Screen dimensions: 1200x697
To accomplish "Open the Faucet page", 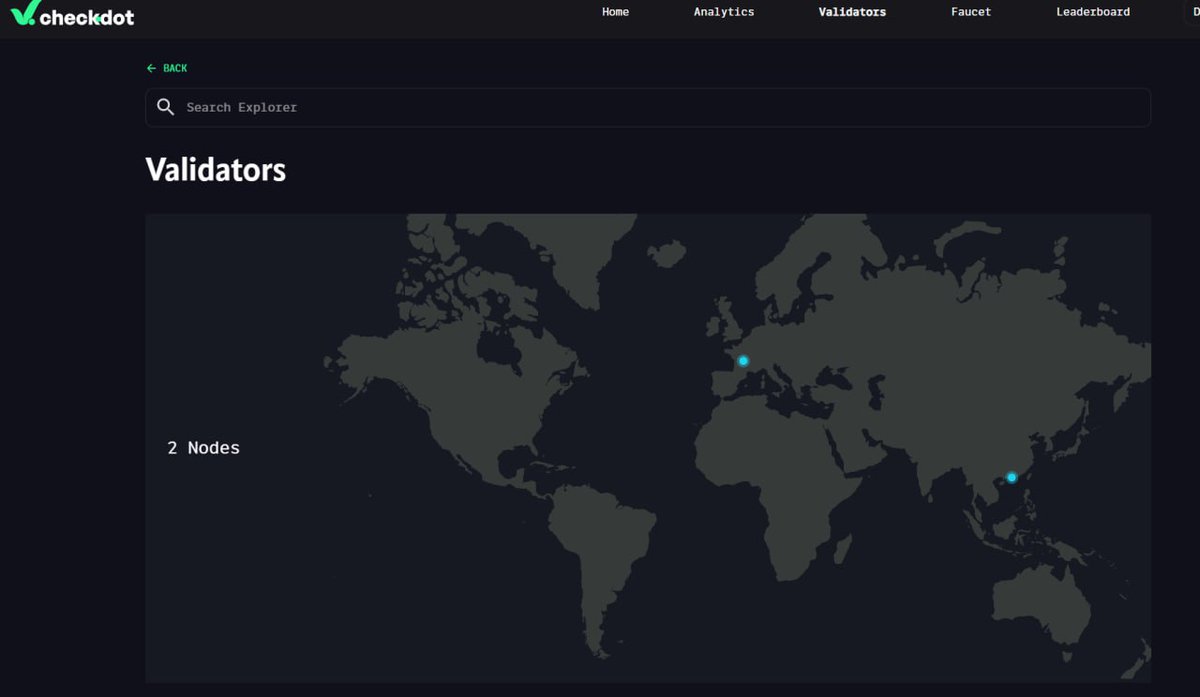I will (971, 12).
